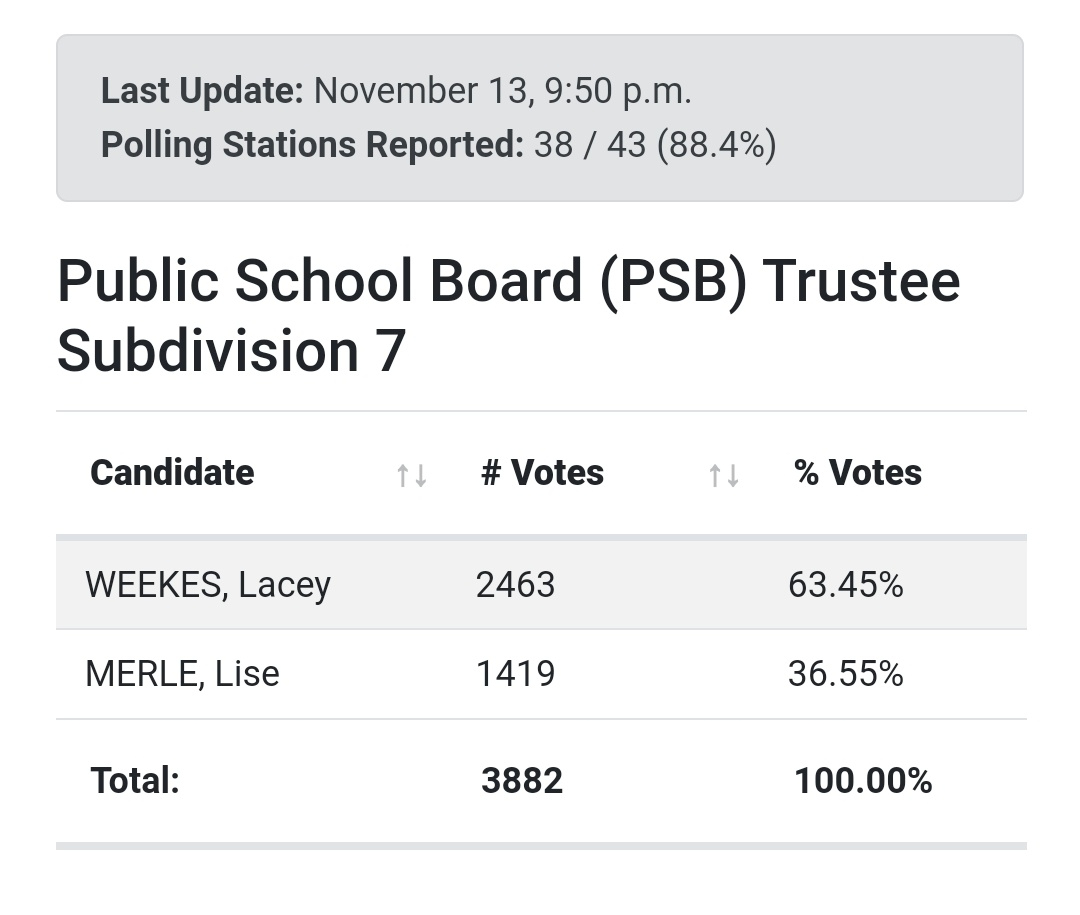Click the sort arrows beside Candidate header
Viewport: 1080px width, 915px height.
[412, 475]
